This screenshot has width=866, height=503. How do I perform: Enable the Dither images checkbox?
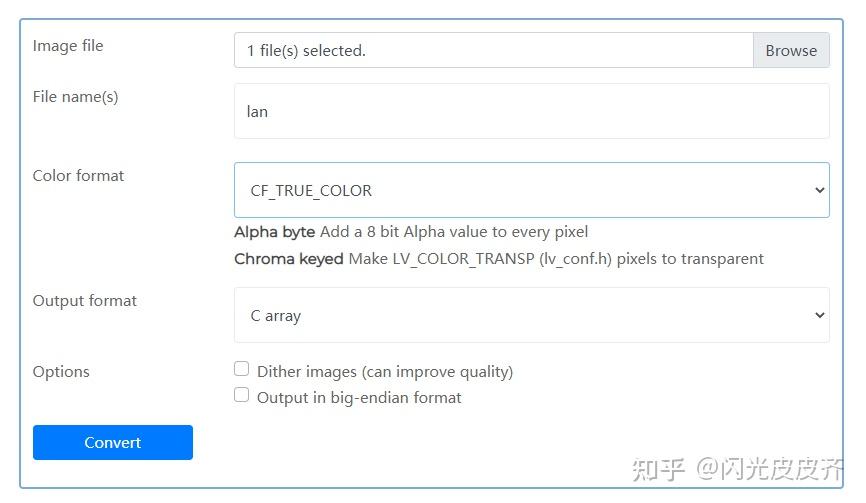point(241,369)
